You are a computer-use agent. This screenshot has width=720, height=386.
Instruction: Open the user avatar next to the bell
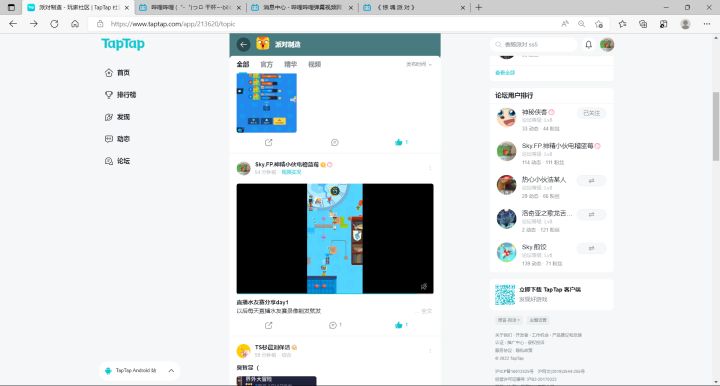pyautogui.click(x=607, y=45)
